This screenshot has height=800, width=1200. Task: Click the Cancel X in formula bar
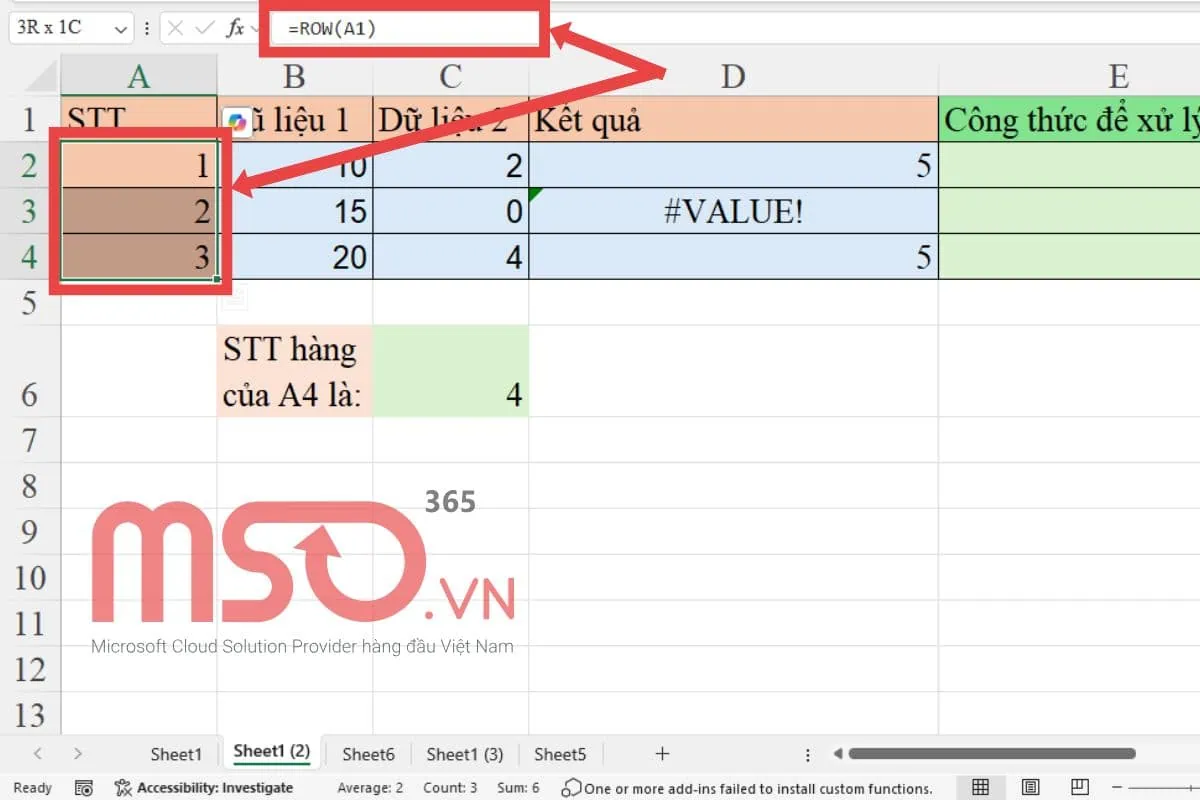pos(175,28)
